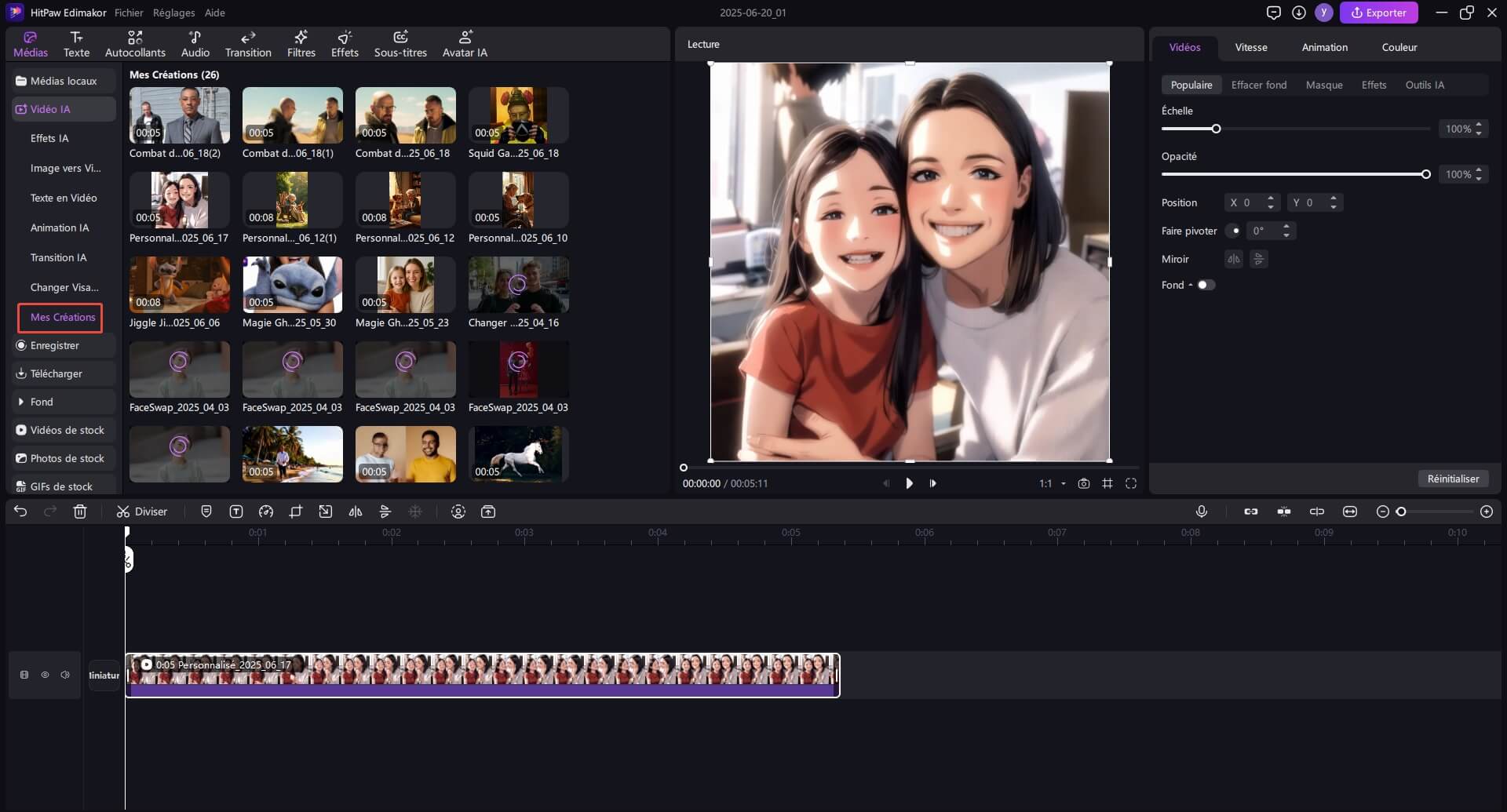Click the Échelle percentage stepper arrows
The width and height of the screenshot is (1507, 812).
[x=1479, y=129]
